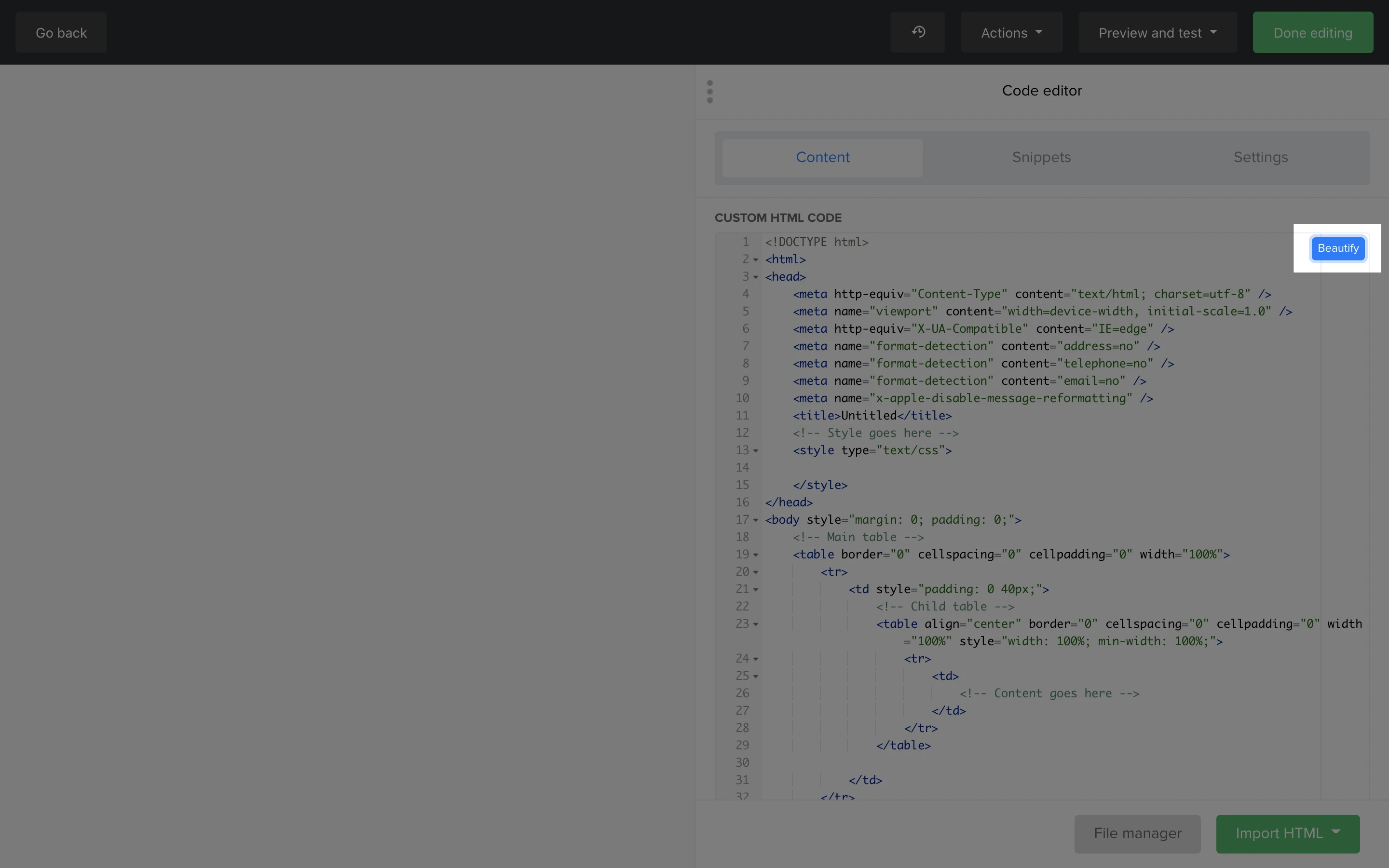Screen dimensions: 1389x868
Task: Fold the child table on line 23
Action: tap(756, 624)
